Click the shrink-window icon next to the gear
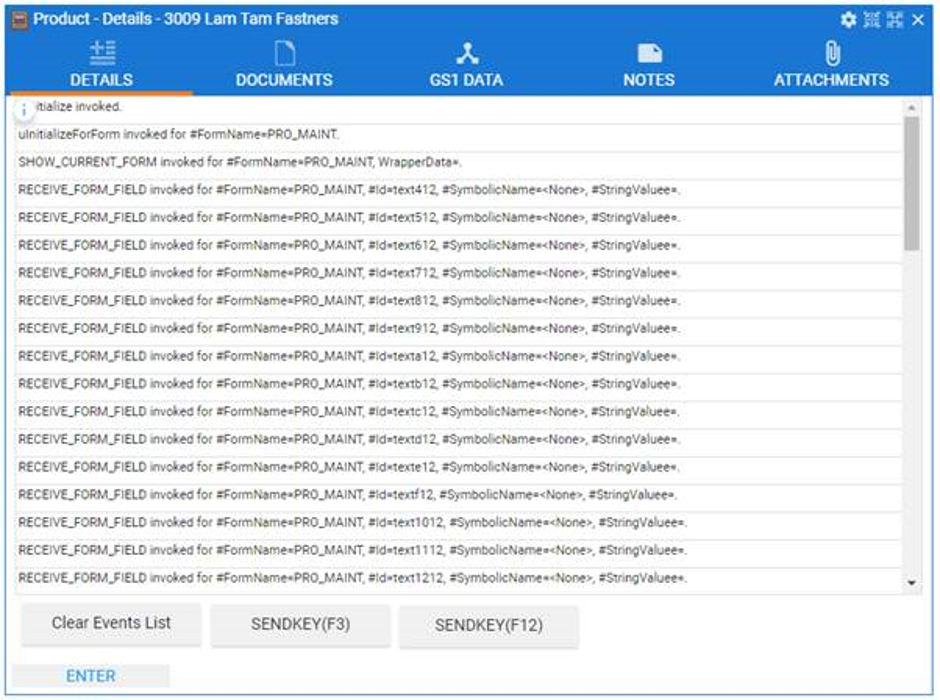 (872, 20)
